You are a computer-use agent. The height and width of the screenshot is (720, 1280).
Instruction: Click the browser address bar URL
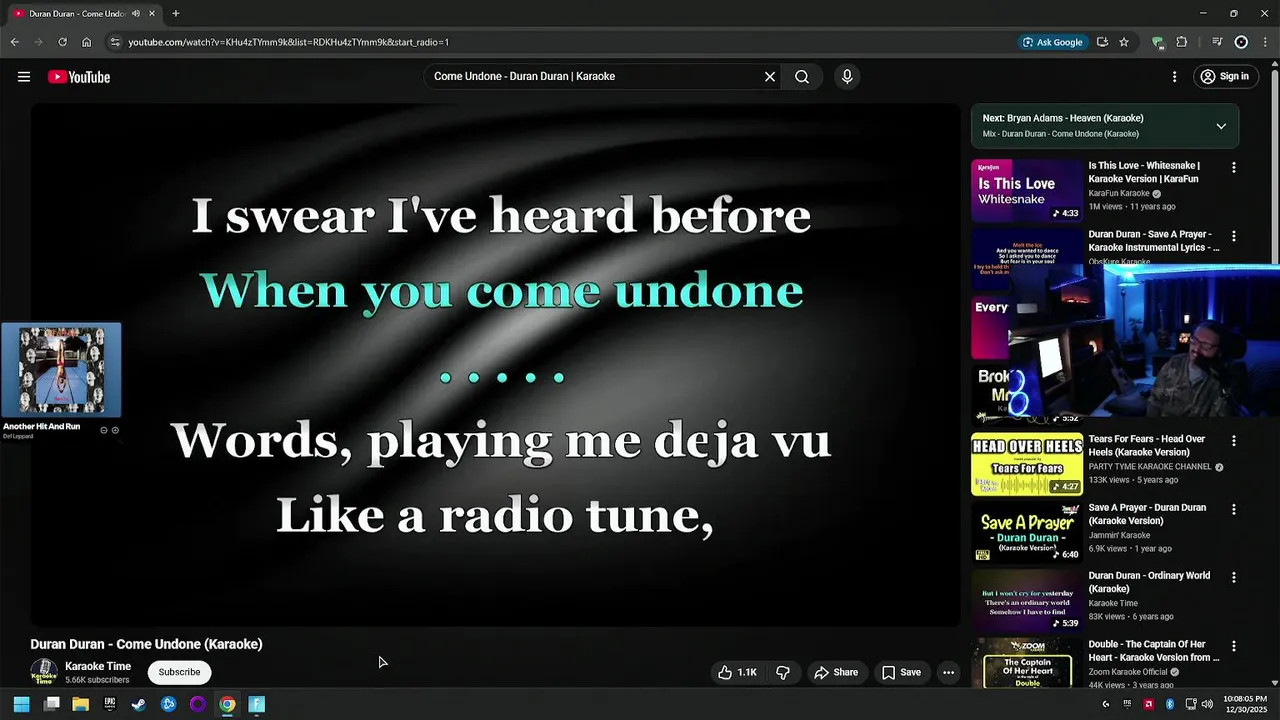288,42
